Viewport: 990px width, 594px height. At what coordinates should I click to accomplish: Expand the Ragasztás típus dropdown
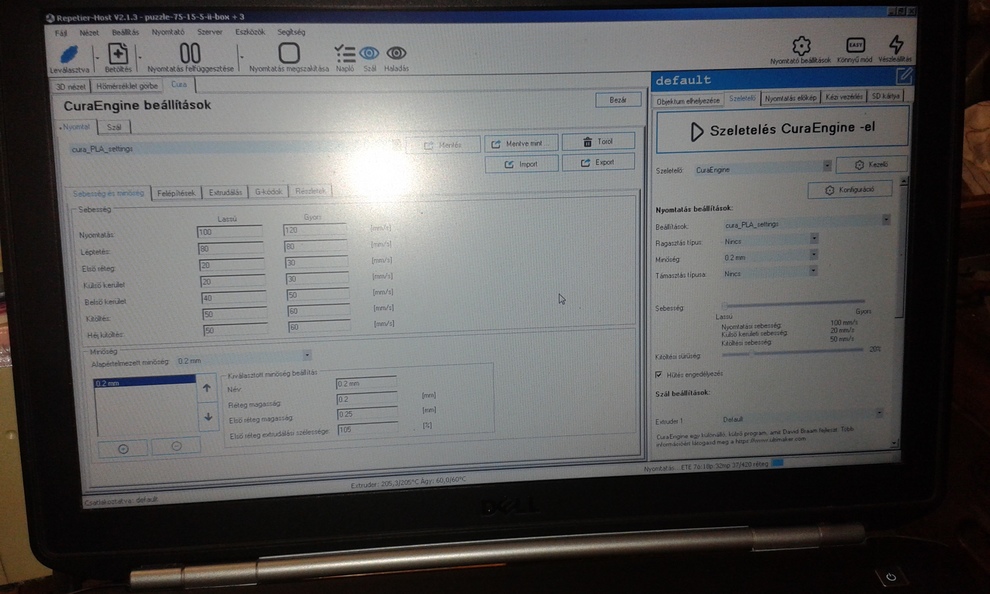[x=814, y=239]
